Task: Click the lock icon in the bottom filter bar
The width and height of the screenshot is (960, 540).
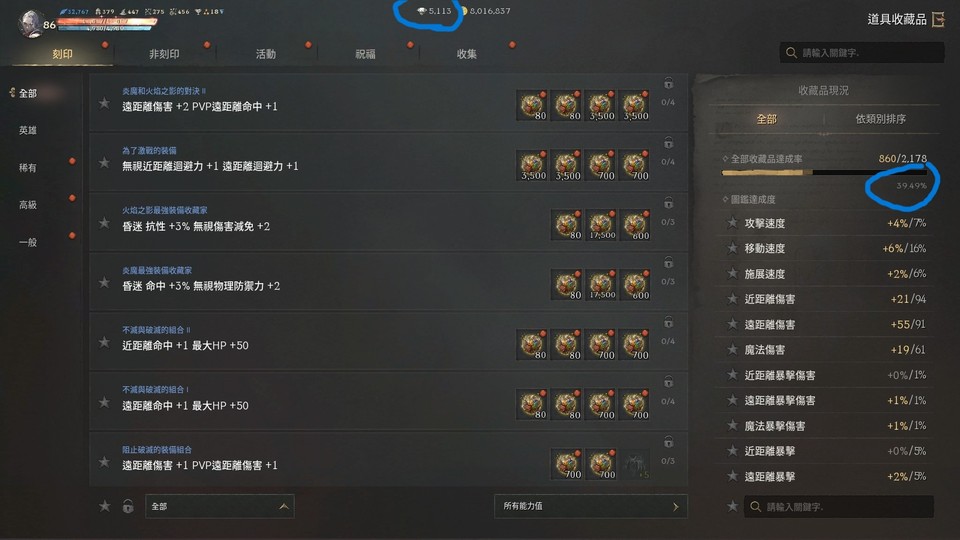Action: (128, 506)
